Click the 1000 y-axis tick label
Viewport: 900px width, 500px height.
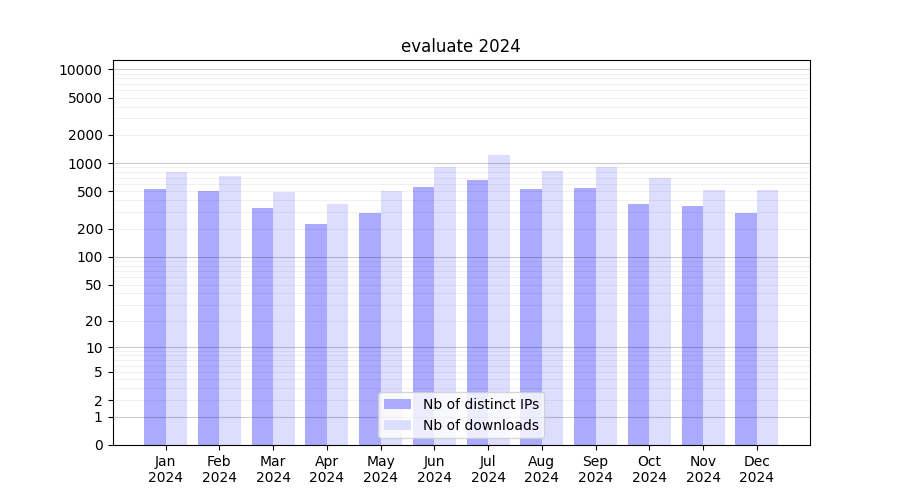[84, 164]
